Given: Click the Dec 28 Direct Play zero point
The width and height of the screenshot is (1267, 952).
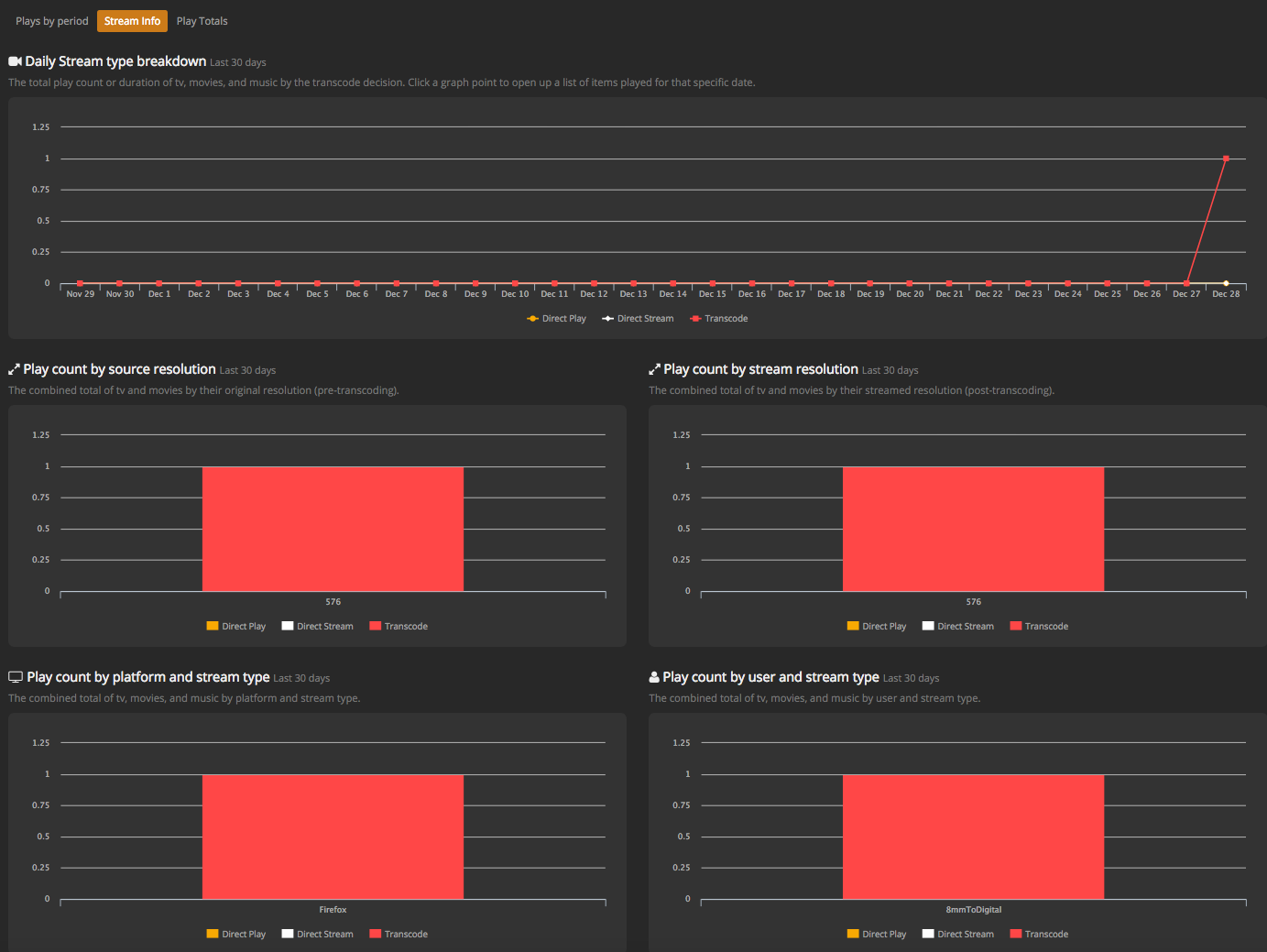Looking at the screenshot, I should (1226, 283).
